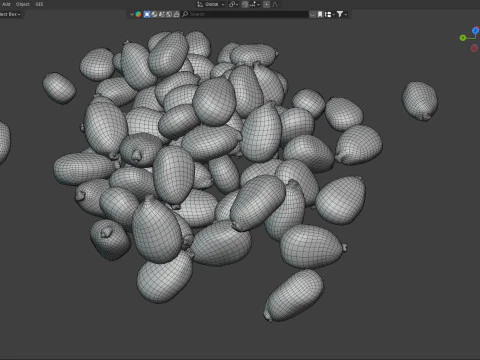This screenshot has height=360, width=480.
Task: Open the GIS menu
Action: pos(39,4)
